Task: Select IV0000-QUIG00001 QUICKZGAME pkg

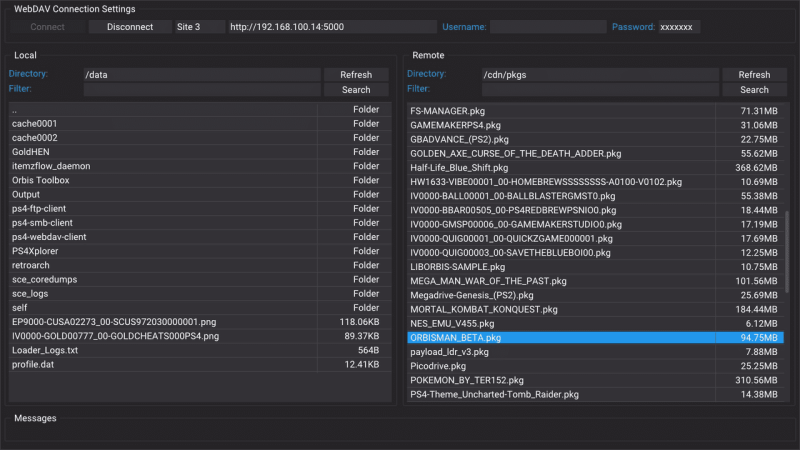Action: click(595, 238)
